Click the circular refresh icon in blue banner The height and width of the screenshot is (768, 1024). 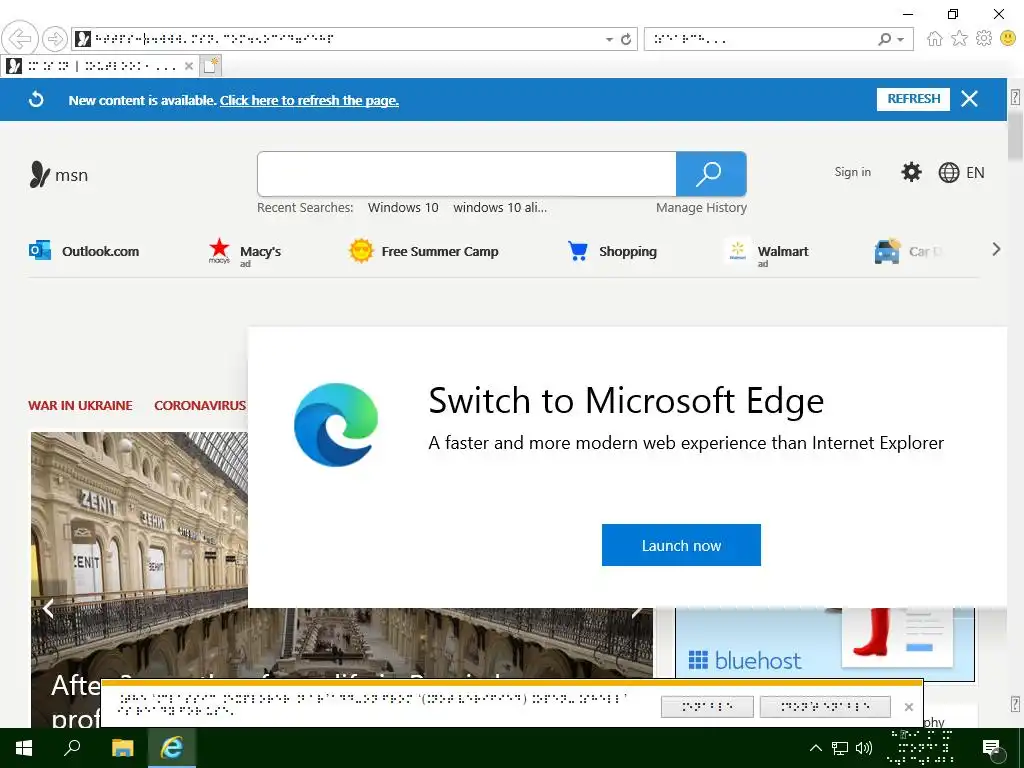(37, 99)
